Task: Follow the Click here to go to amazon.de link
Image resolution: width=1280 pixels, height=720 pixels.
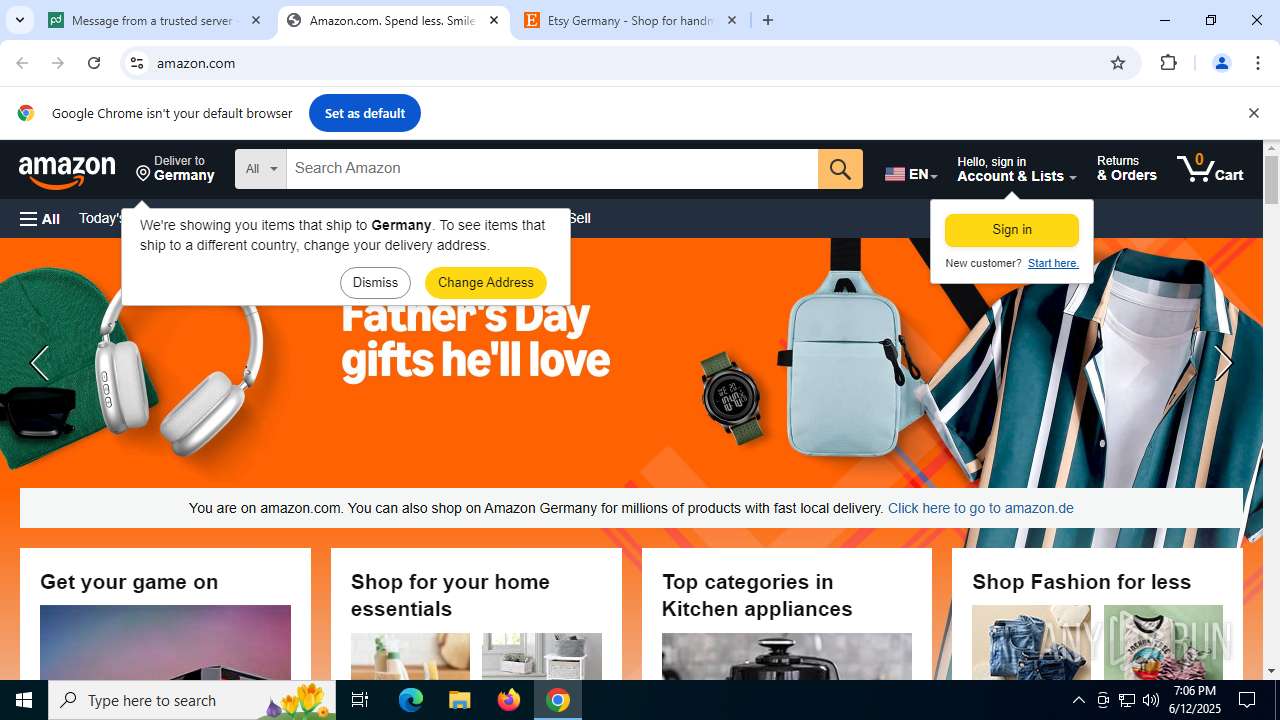Action: 981,508
